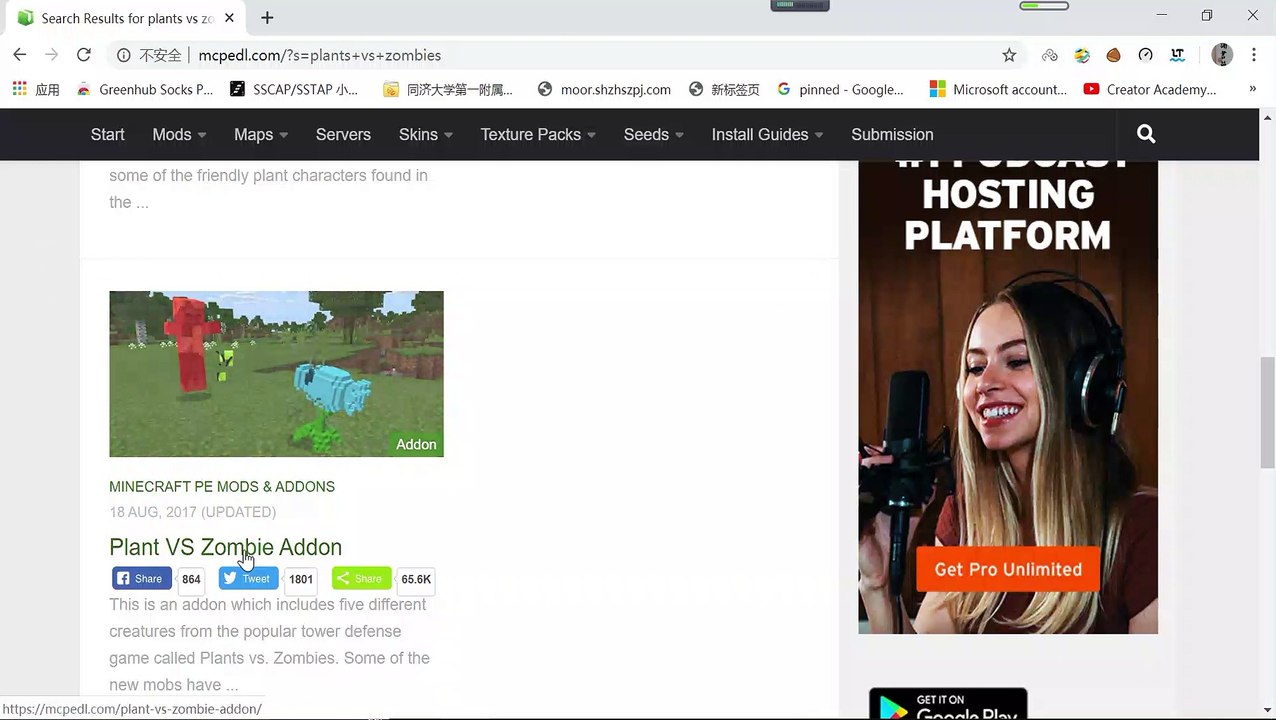Click the blue-green circular extension icon
The width and height of the screenshot is (1276, 720).
(1082, 55)
